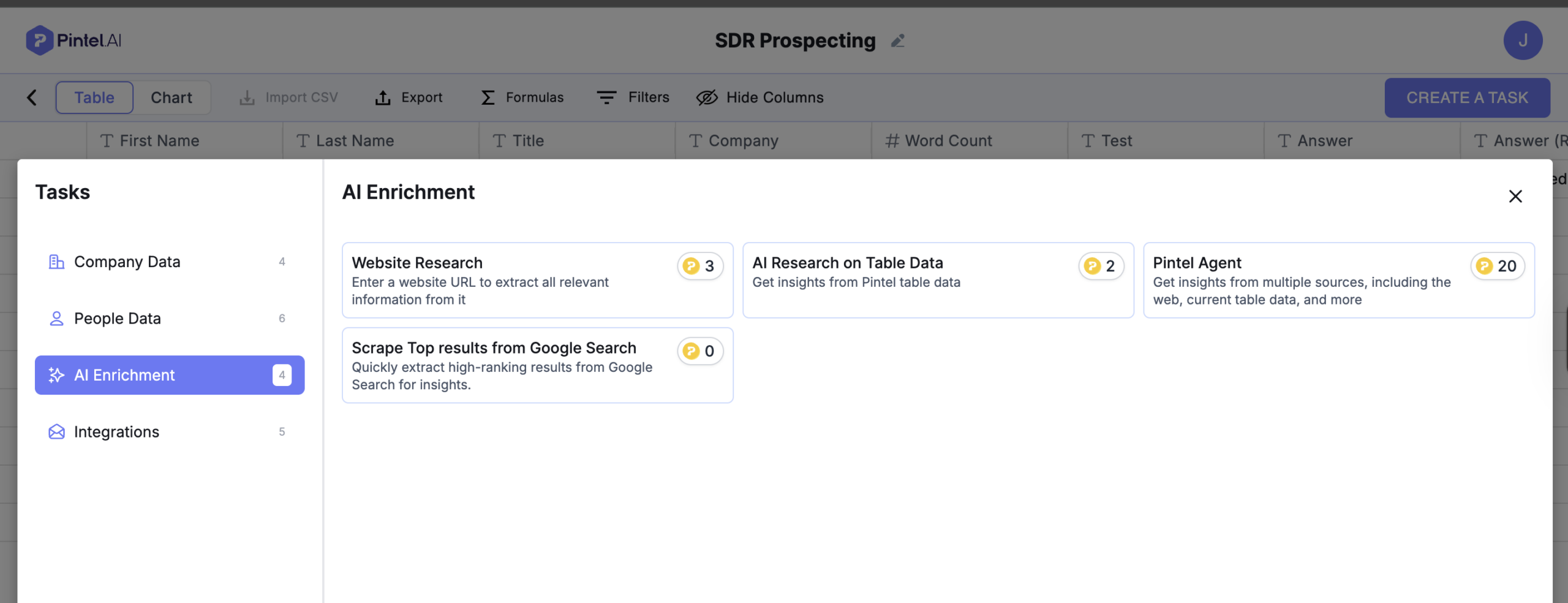The width and height of the screenshot is (1568, 603).
Task: Open the Import CSV icon
Action: click(x=247, y=97)
